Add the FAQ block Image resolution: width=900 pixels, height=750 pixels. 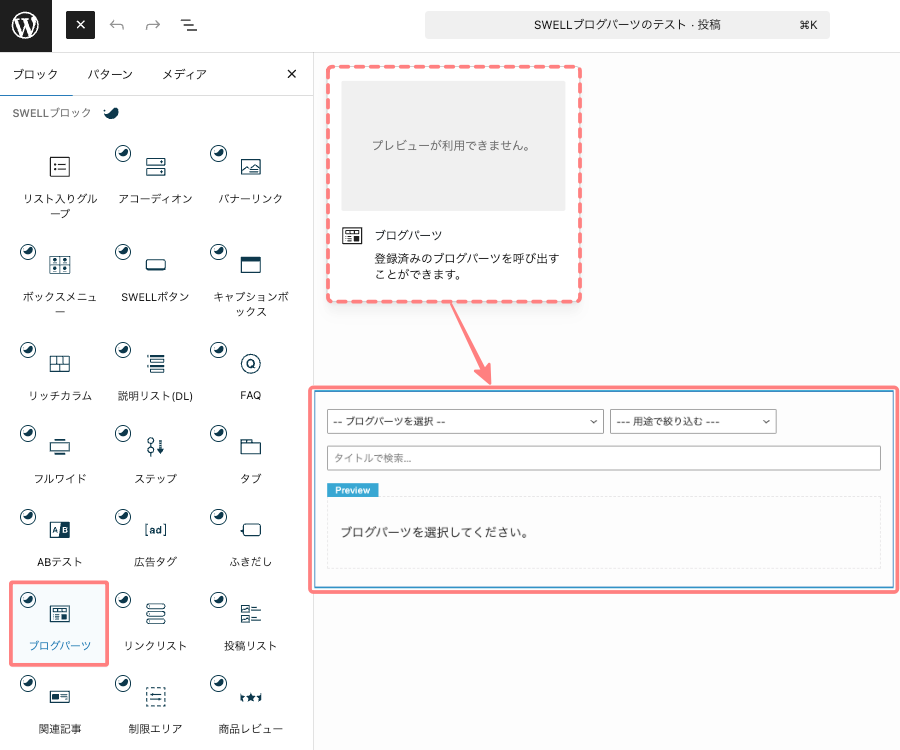point(250,372)
